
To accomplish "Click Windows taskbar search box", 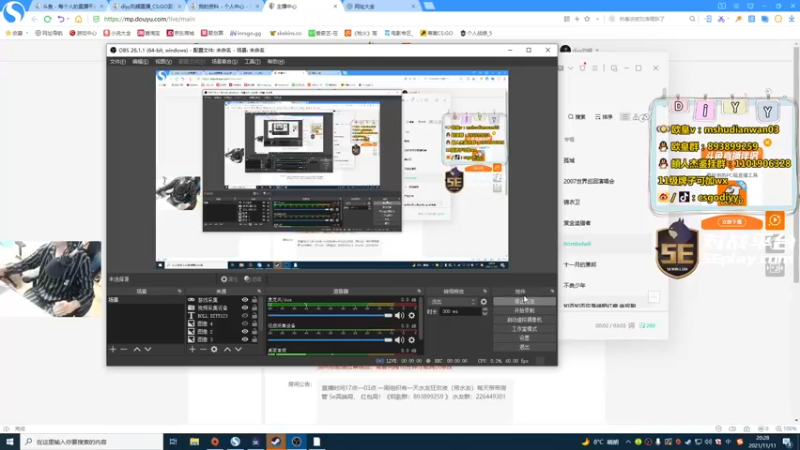I will [x=92, y=441].
